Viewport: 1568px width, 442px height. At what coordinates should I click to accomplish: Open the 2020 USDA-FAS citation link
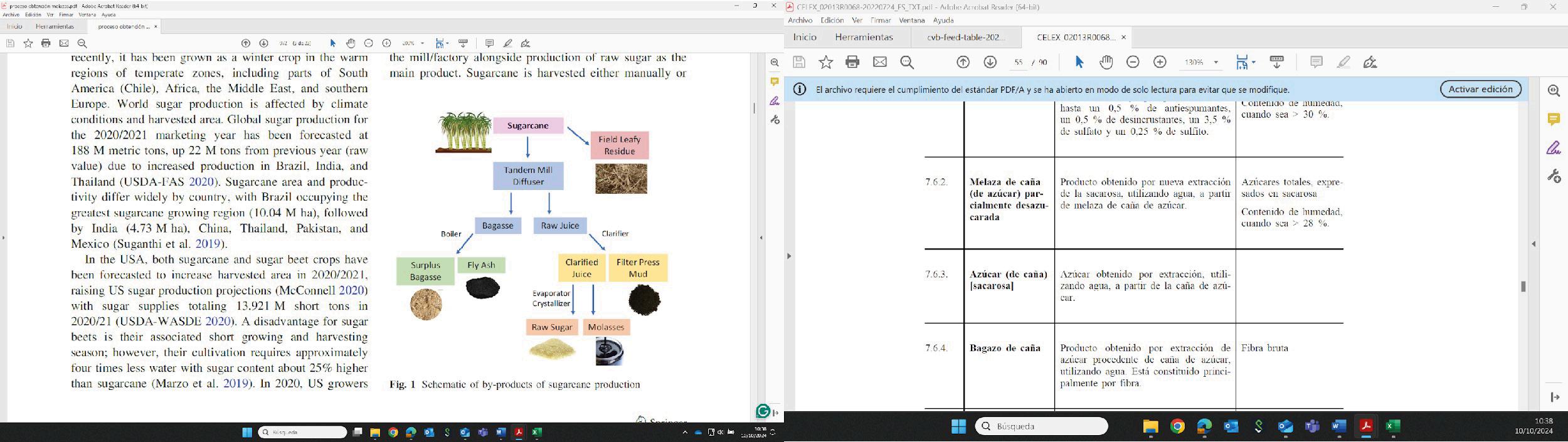click(201, 182)
